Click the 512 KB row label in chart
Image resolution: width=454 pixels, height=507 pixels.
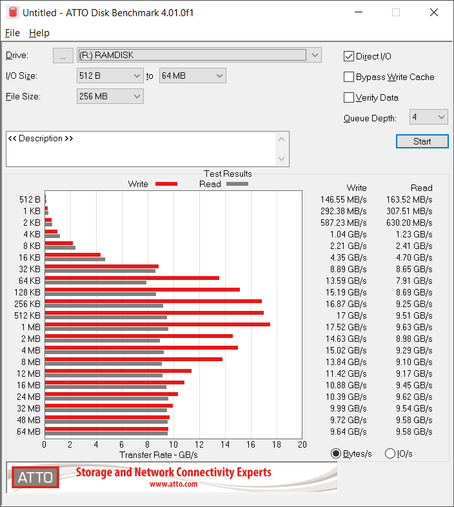(27, 316)
